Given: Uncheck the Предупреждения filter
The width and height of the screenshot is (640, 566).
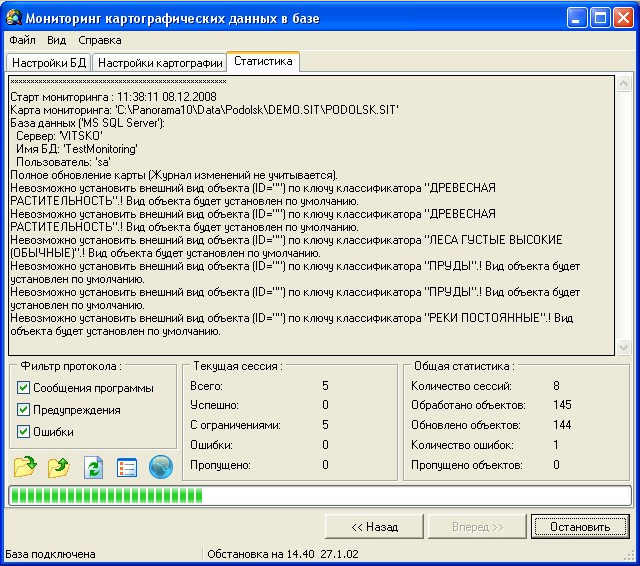Looking at the screenshot, I should pyautogui.click(x=24, y=410).
